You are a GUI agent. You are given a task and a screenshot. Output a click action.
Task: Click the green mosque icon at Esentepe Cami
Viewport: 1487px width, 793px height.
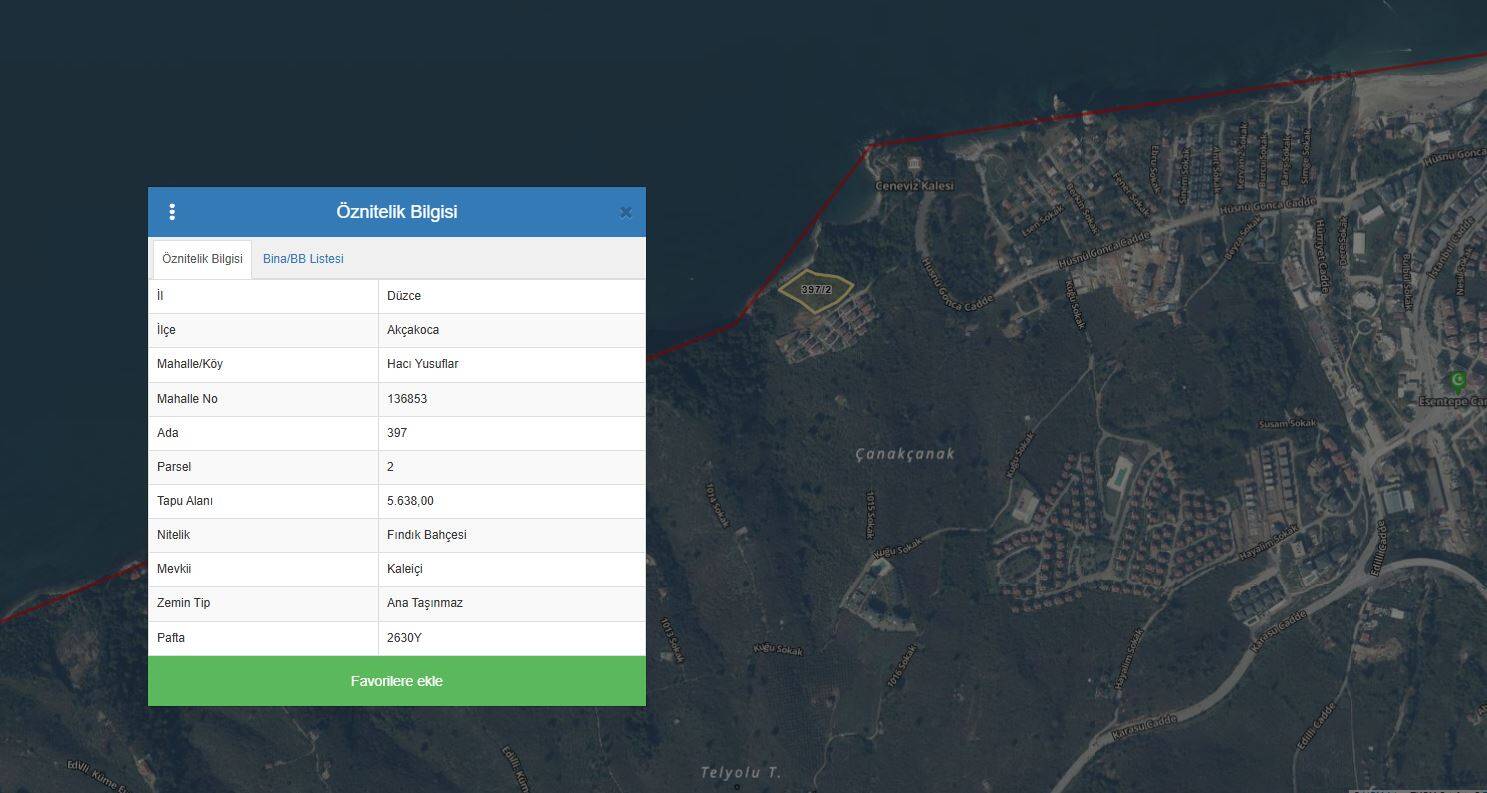pos(1457,380)
